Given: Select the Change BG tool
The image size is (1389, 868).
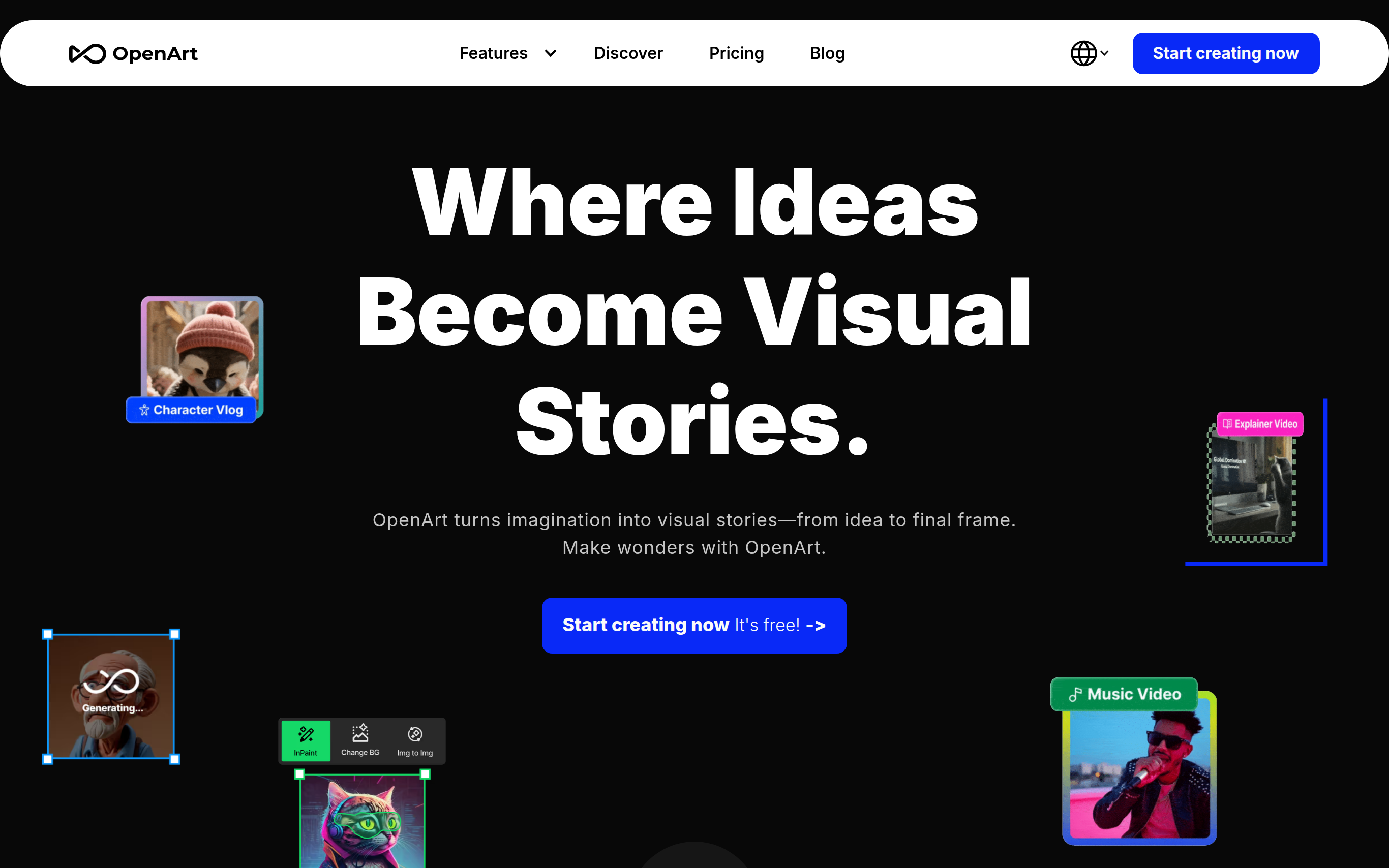Looking at the screenshot, I should [360, 740].
